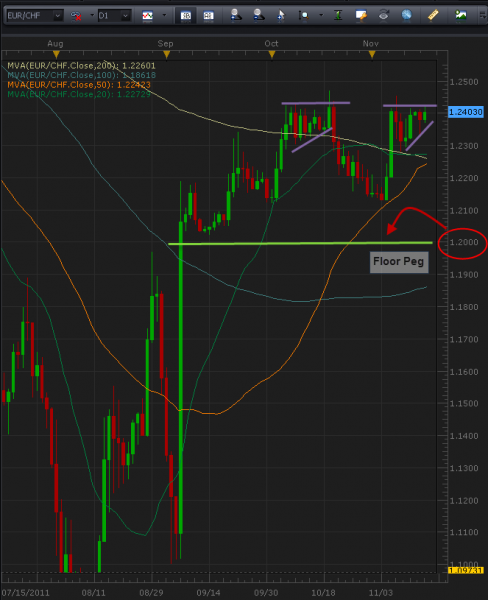Select the MVA 200 indicator label
488x600 pixels.
click(x=81, y=66)
